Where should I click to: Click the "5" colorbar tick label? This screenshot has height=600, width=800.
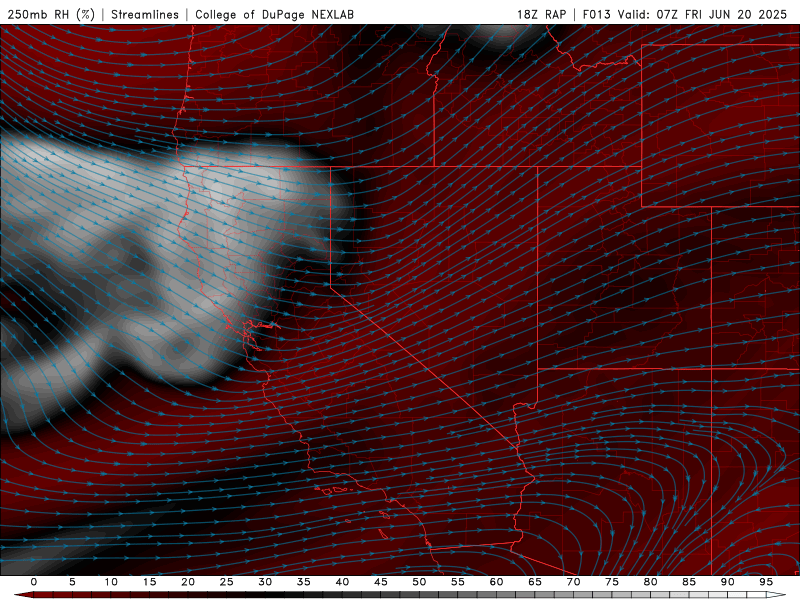72,582
